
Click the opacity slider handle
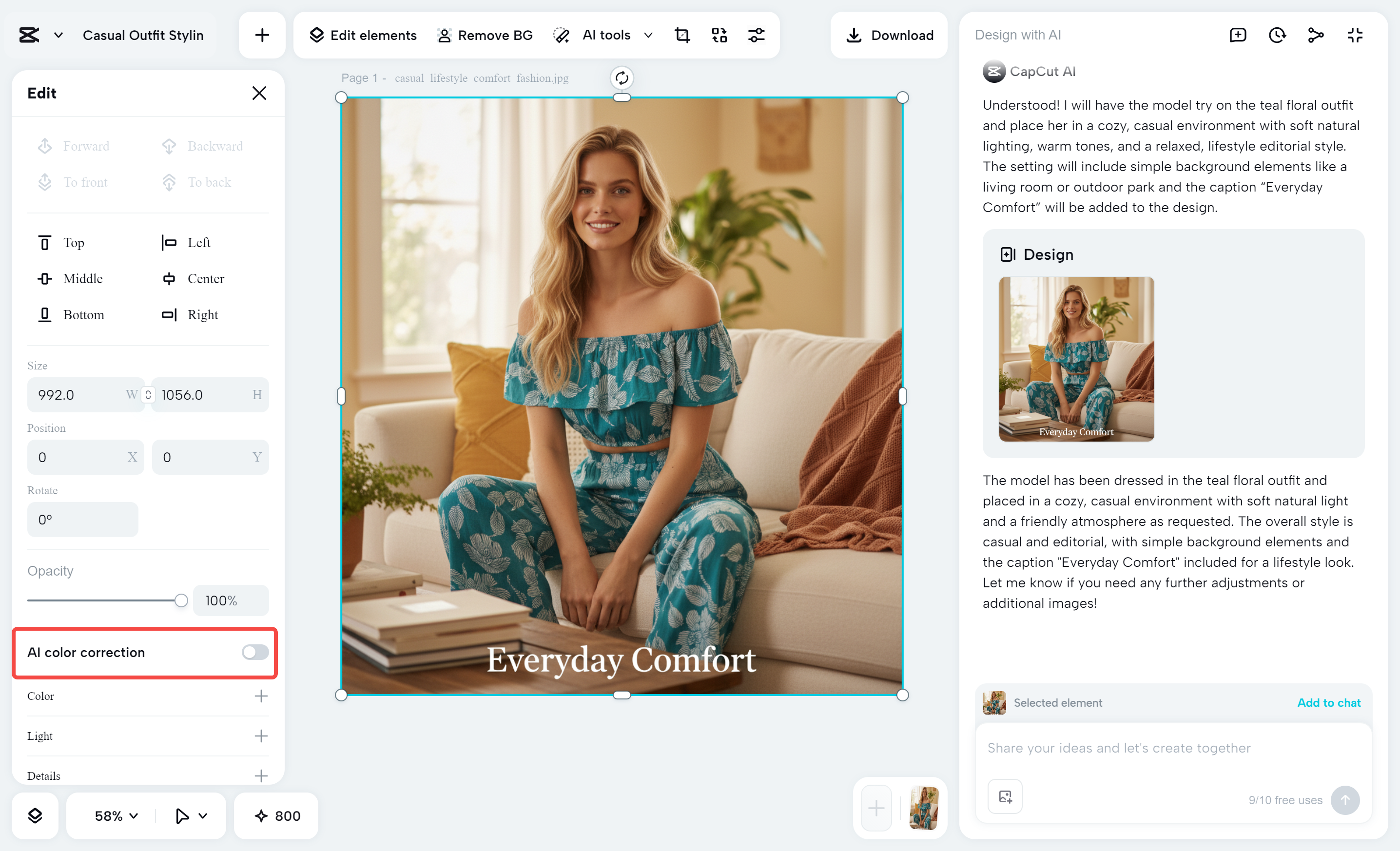point(181,600)
